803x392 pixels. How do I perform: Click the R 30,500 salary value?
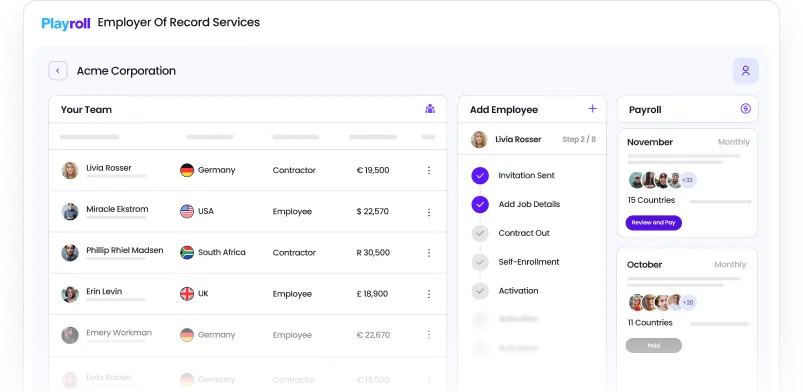click(x=373, y=253)
